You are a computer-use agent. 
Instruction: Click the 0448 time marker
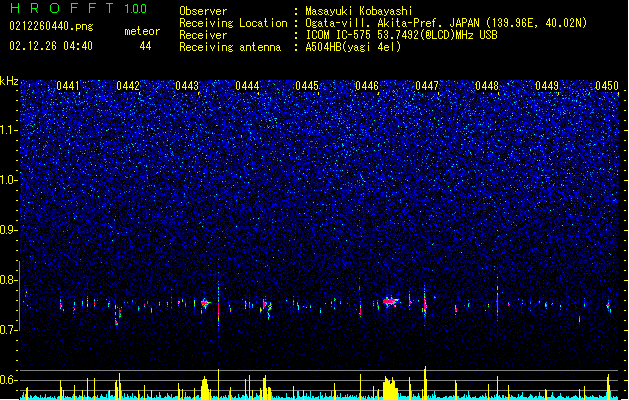(x=487, y=86)
